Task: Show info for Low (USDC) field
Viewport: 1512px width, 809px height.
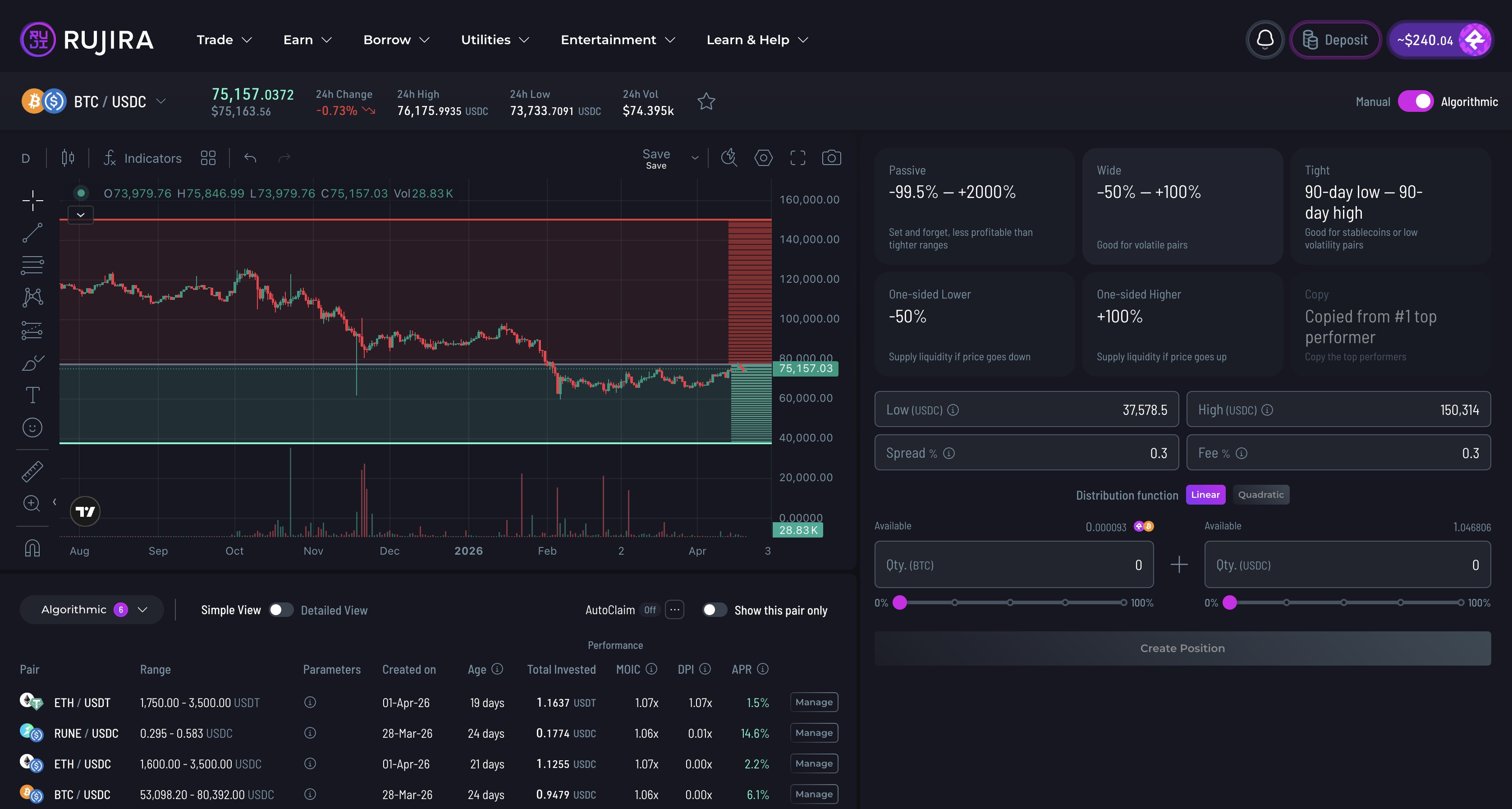Action: (x=953, y=410)
